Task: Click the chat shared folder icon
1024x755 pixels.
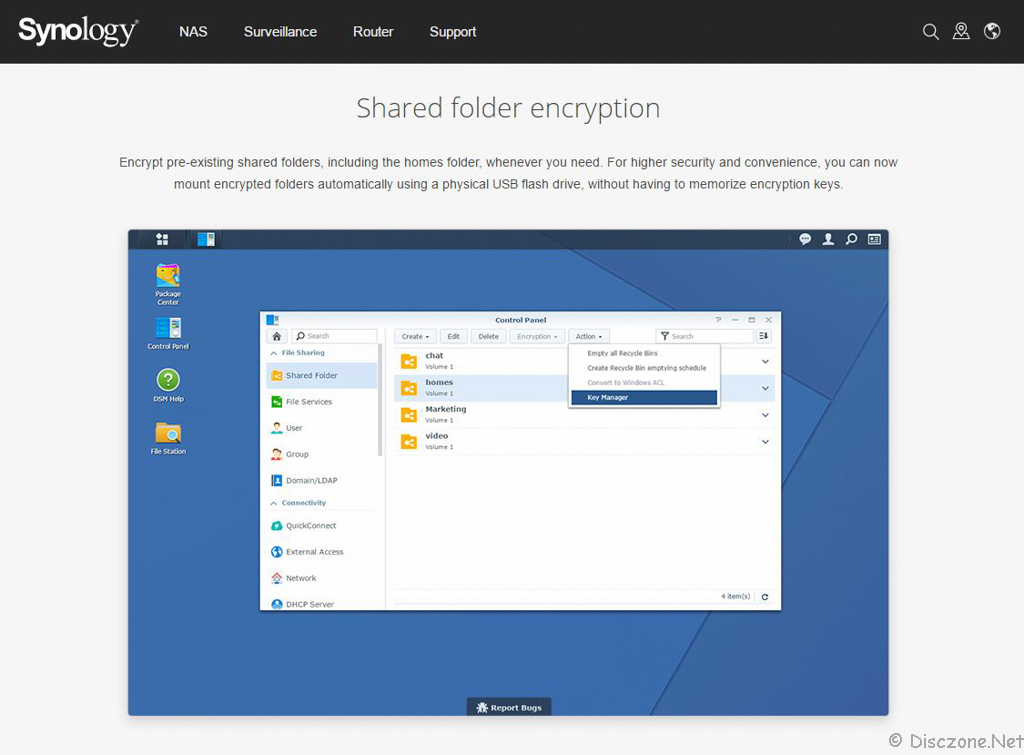Action: [409, 361]
